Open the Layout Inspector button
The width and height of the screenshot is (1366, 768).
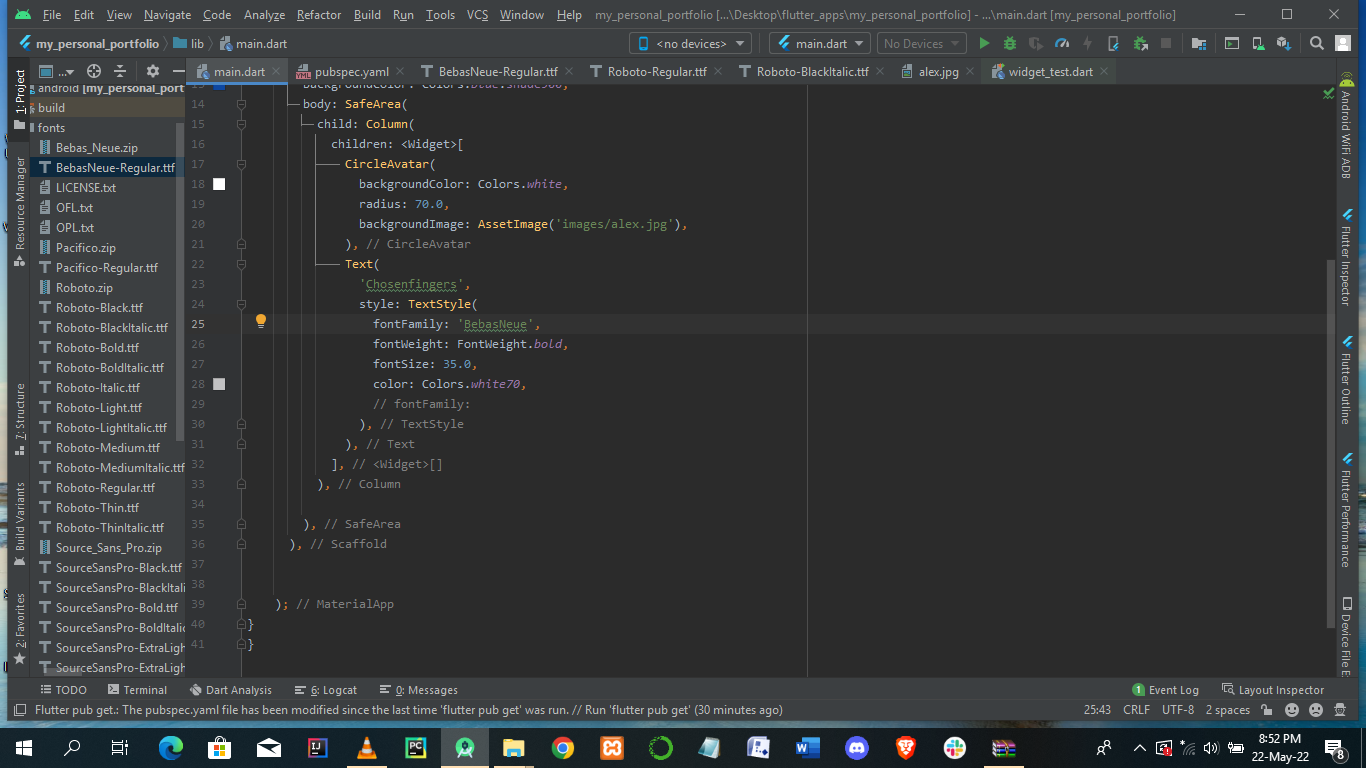(1272, 690)
